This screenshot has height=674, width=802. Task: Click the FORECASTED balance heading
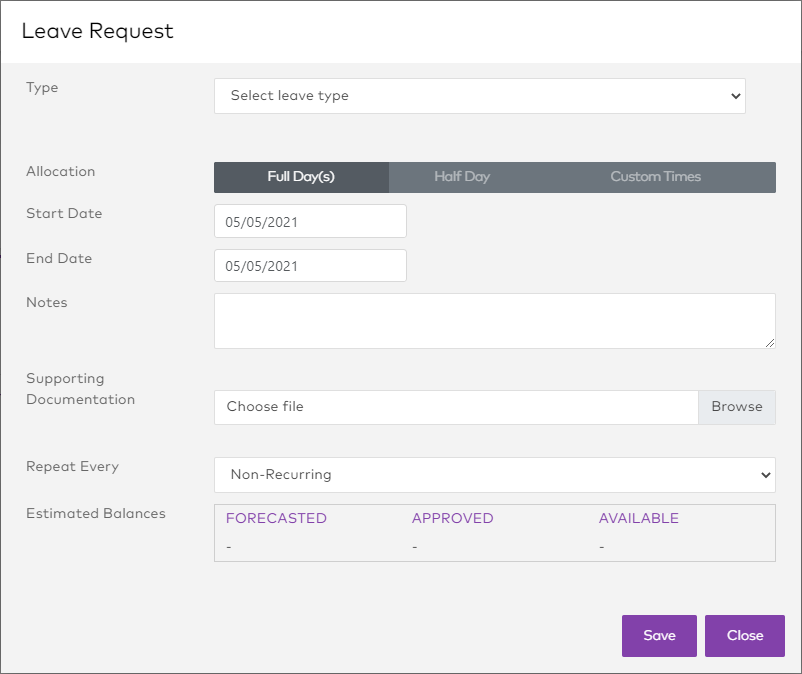[276, 518]
